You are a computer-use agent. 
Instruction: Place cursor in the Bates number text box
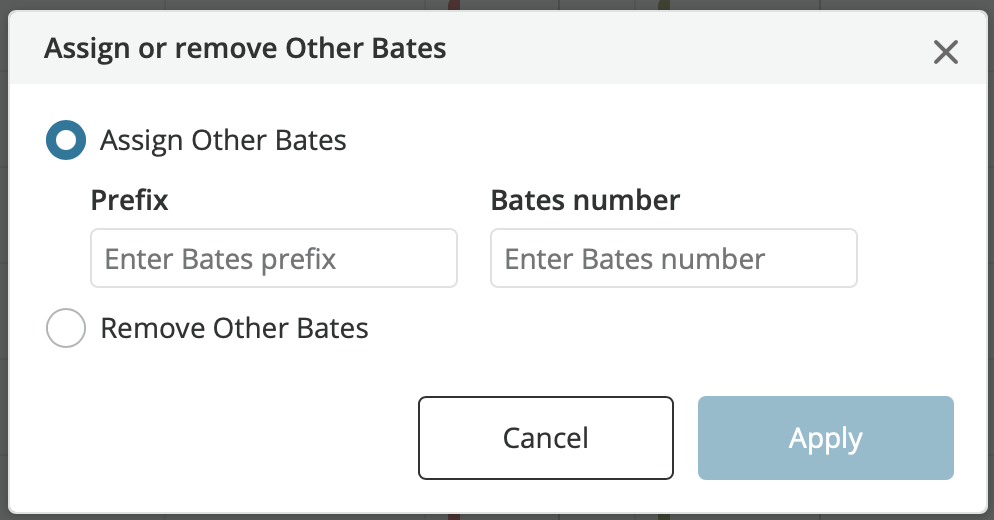(x=674, y=258)
